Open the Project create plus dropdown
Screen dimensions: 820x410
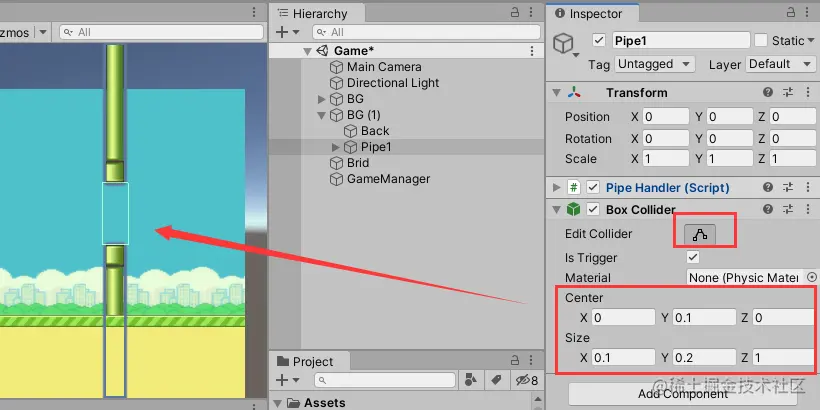pyautogui.click(x=287, y=380)
